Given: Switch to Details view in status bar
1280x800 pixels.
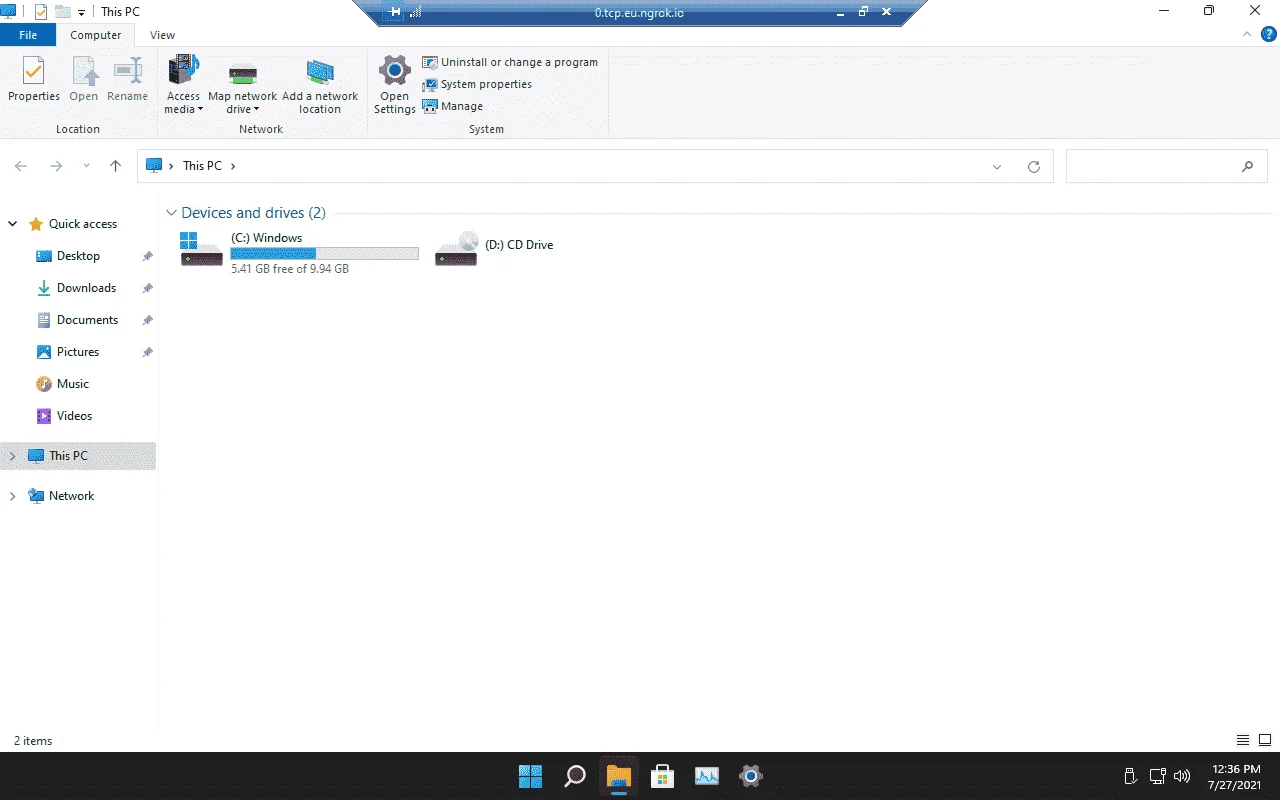Looking at the screenshot, I should point(1243,741).
